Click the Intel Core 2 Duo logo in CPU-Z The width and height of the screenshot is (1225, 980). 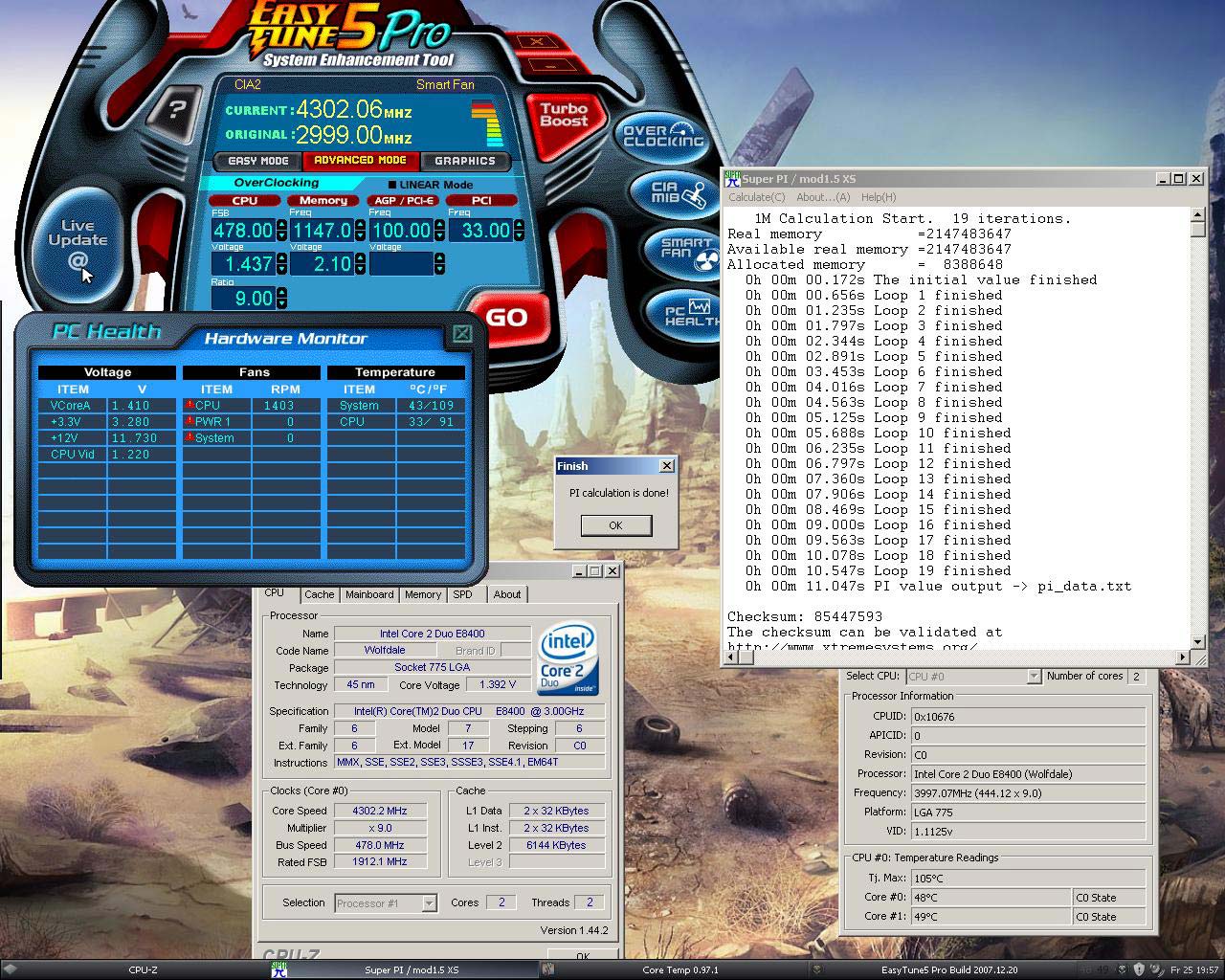pyautogui.click(x=568, y=659)
